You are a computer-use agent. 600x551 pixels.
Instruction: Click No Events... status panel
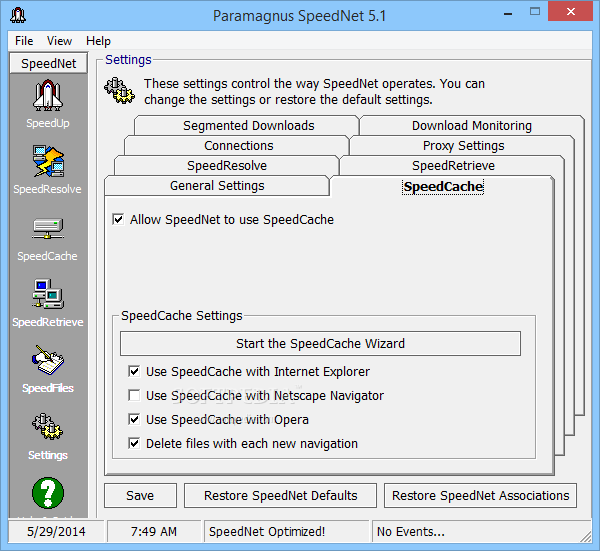(x=480, y=531)
